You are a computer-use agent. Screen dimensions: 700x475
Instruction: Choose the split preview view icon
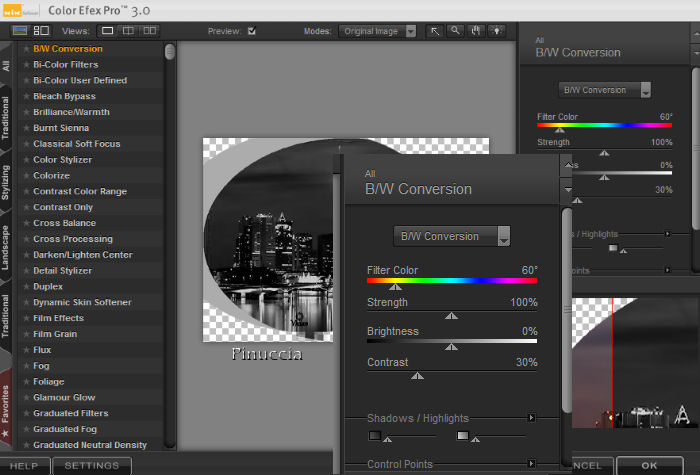[x=128, y=31]
